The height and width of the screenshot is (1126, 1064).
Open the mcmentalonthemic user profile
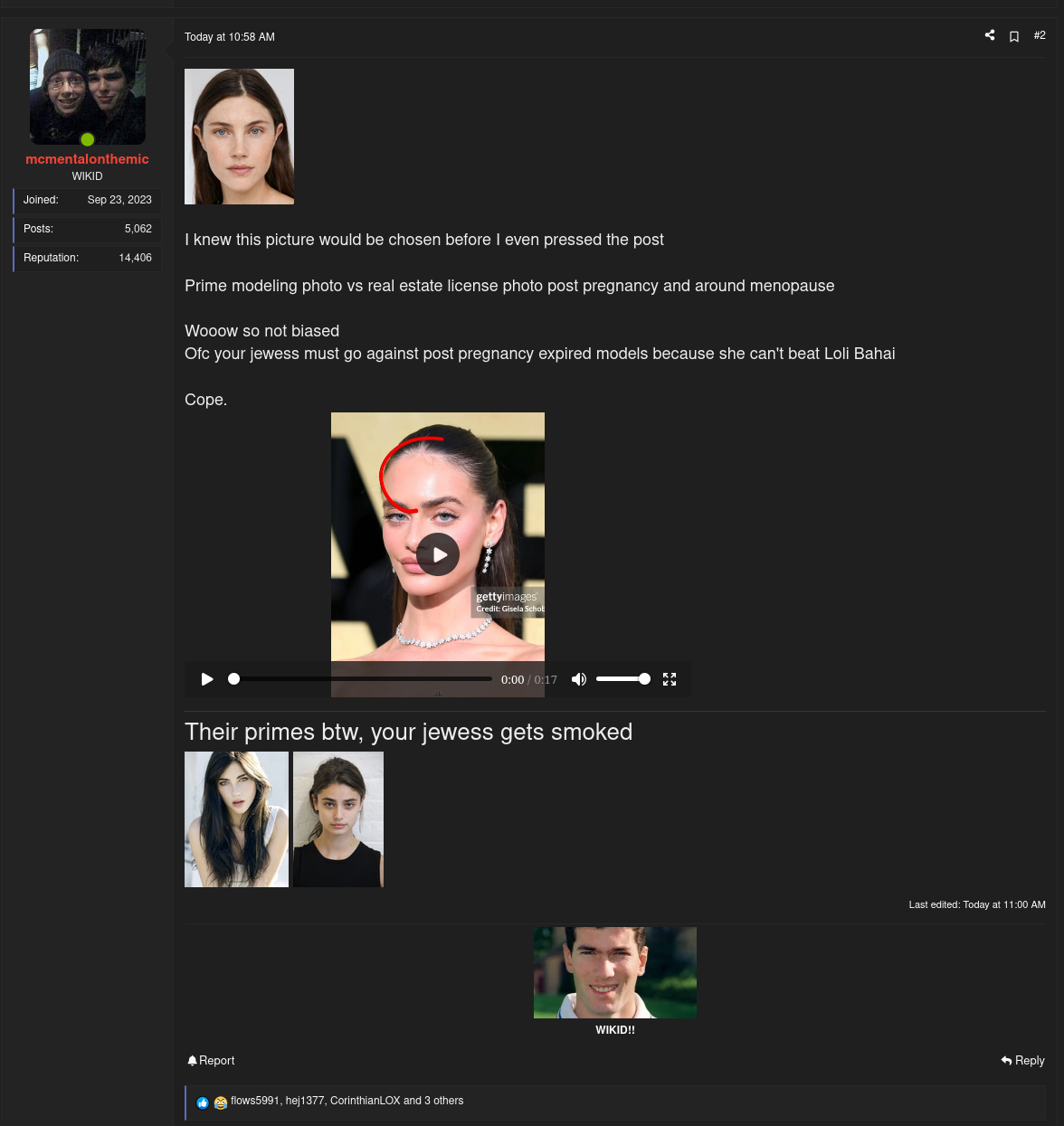(x=87, y=159)
